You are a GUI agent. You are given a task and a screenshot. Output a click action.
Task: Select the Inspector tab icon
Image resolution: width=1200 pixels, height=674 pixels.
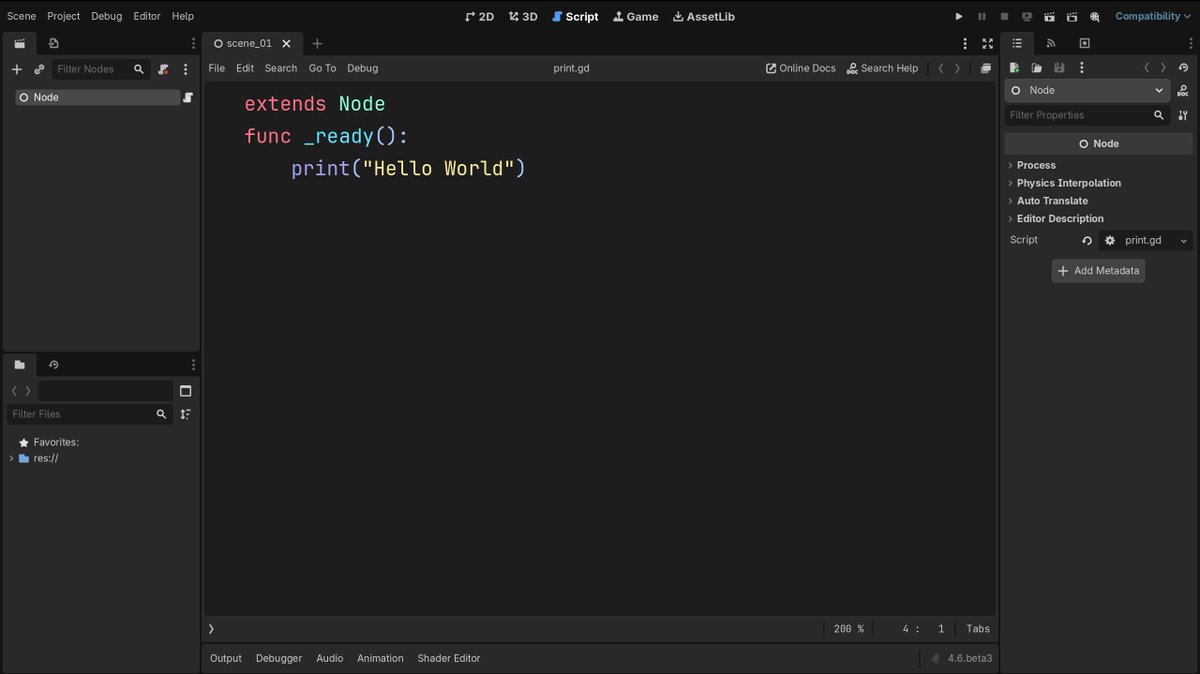1017,43
